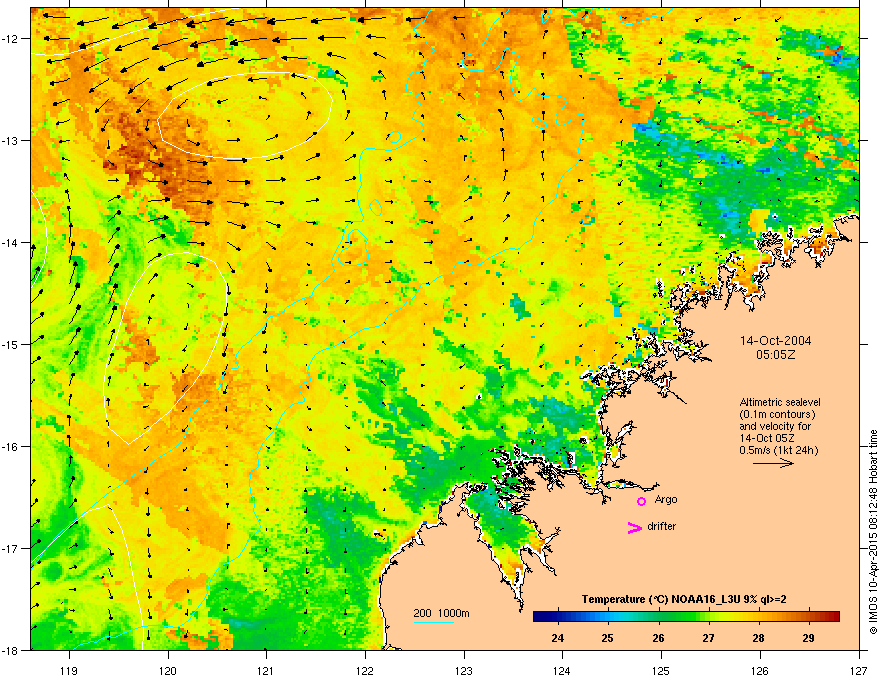Click the magenta drifter arrowhead symbol
The height and width of the screenshot is (680, 880).
coord(635,527)
